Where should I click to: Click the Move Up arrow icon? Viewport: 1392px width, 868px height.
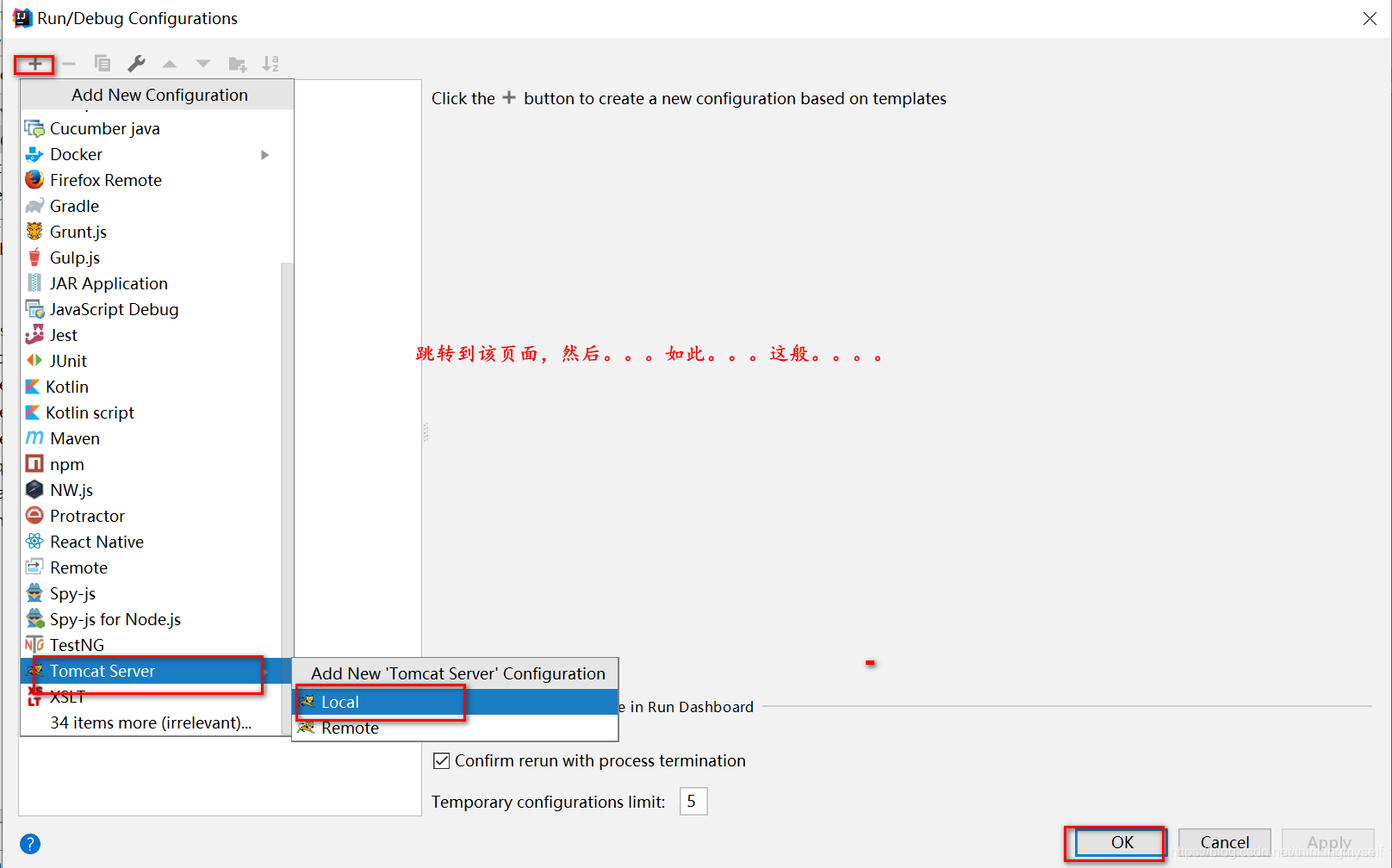pos(170,64)
